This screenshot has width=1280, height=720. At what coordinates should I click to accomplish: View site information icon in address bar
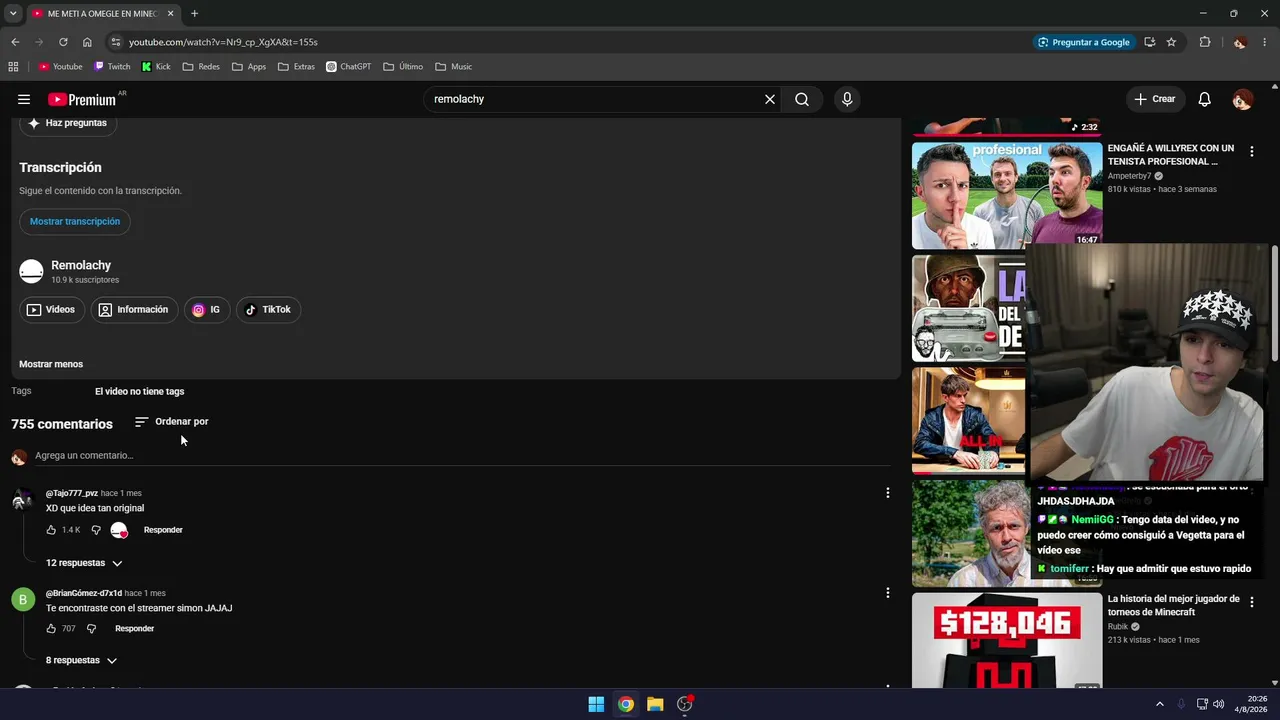(x=115, y=42)
